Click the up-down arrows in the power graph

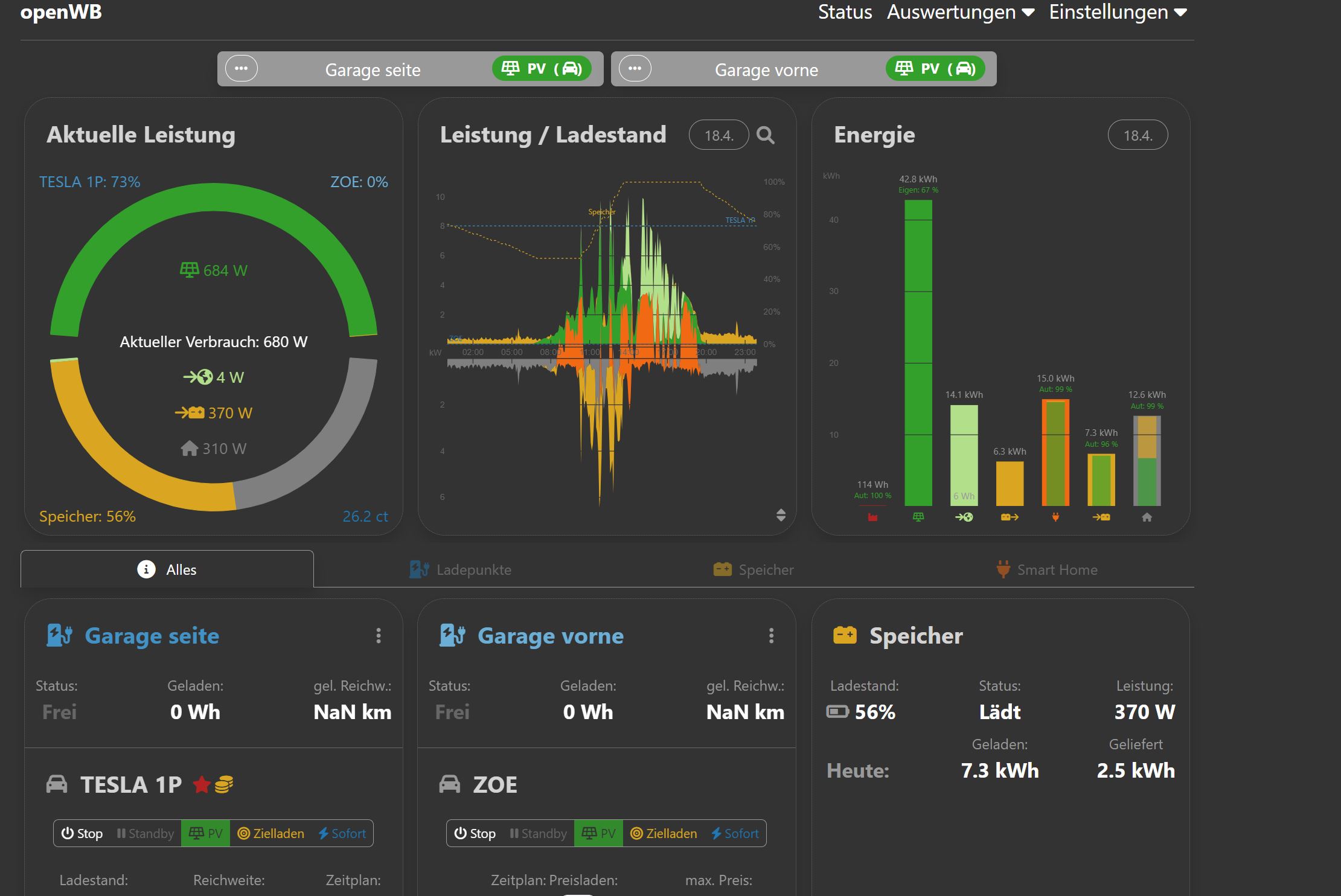[x=781, y=515]
